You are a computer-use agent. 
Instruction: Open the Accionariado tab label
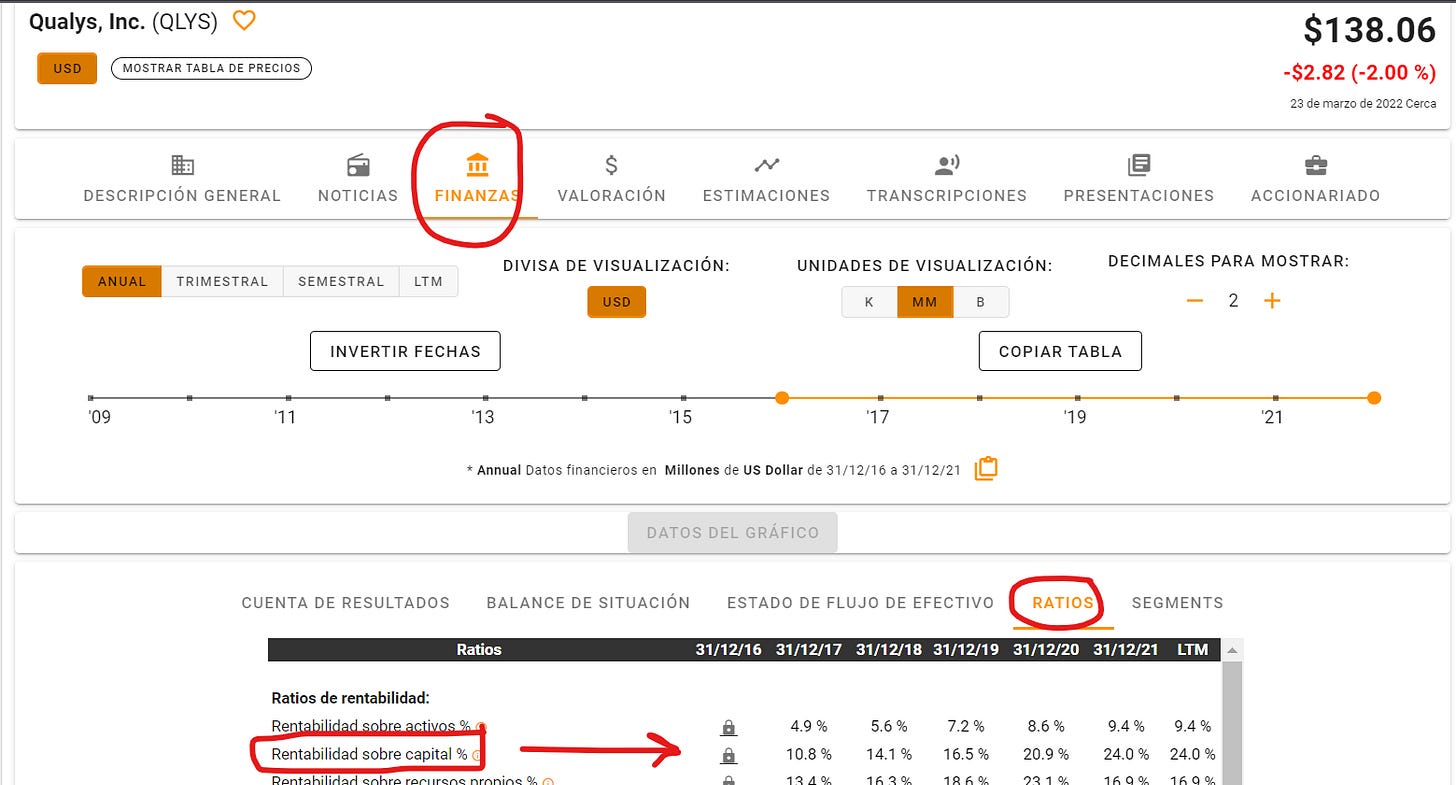point(1316,196)
